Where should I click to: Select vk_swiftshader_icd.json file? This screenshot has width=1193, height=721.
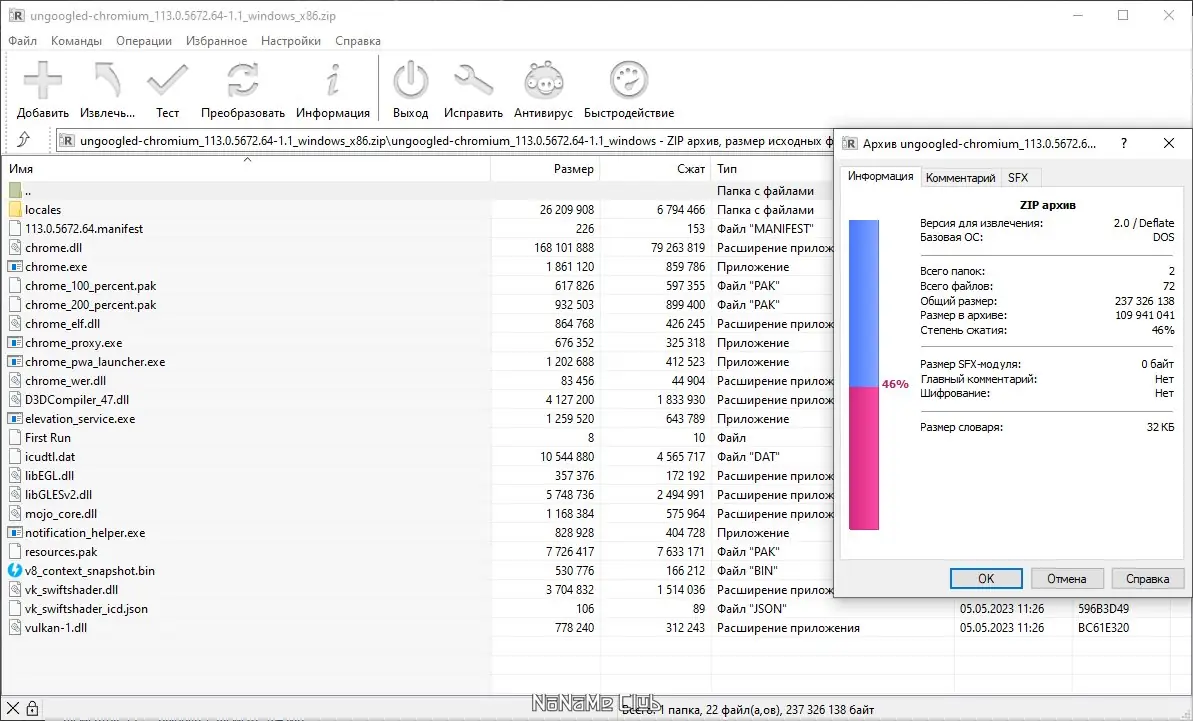(87, 609)
